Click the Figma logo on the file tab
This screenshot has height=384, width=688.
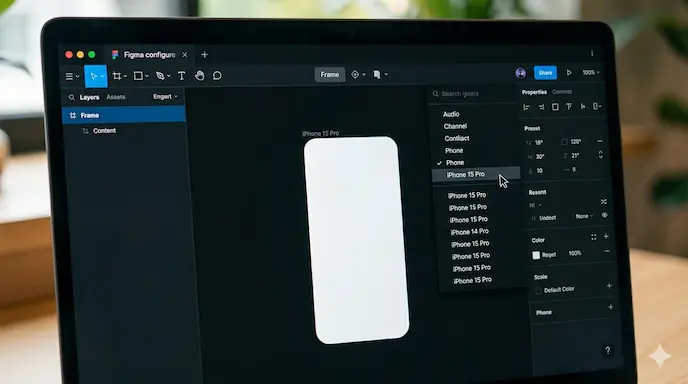click(x=115, y=54)
